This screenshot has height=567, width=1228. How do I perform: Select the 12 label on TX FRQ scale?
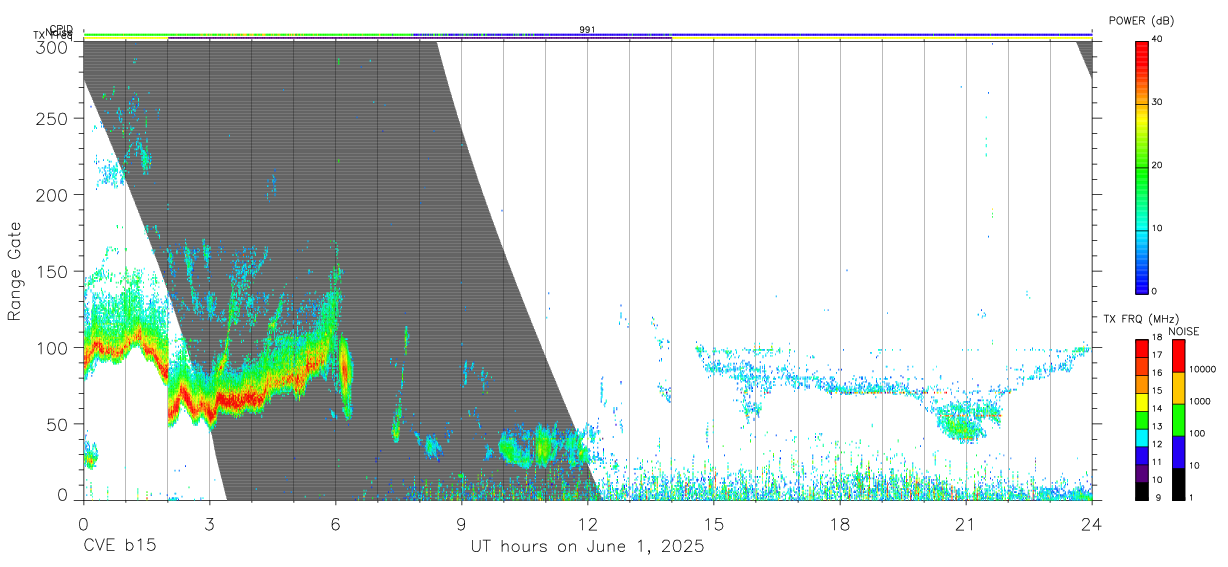click(x=1156, y=444)
